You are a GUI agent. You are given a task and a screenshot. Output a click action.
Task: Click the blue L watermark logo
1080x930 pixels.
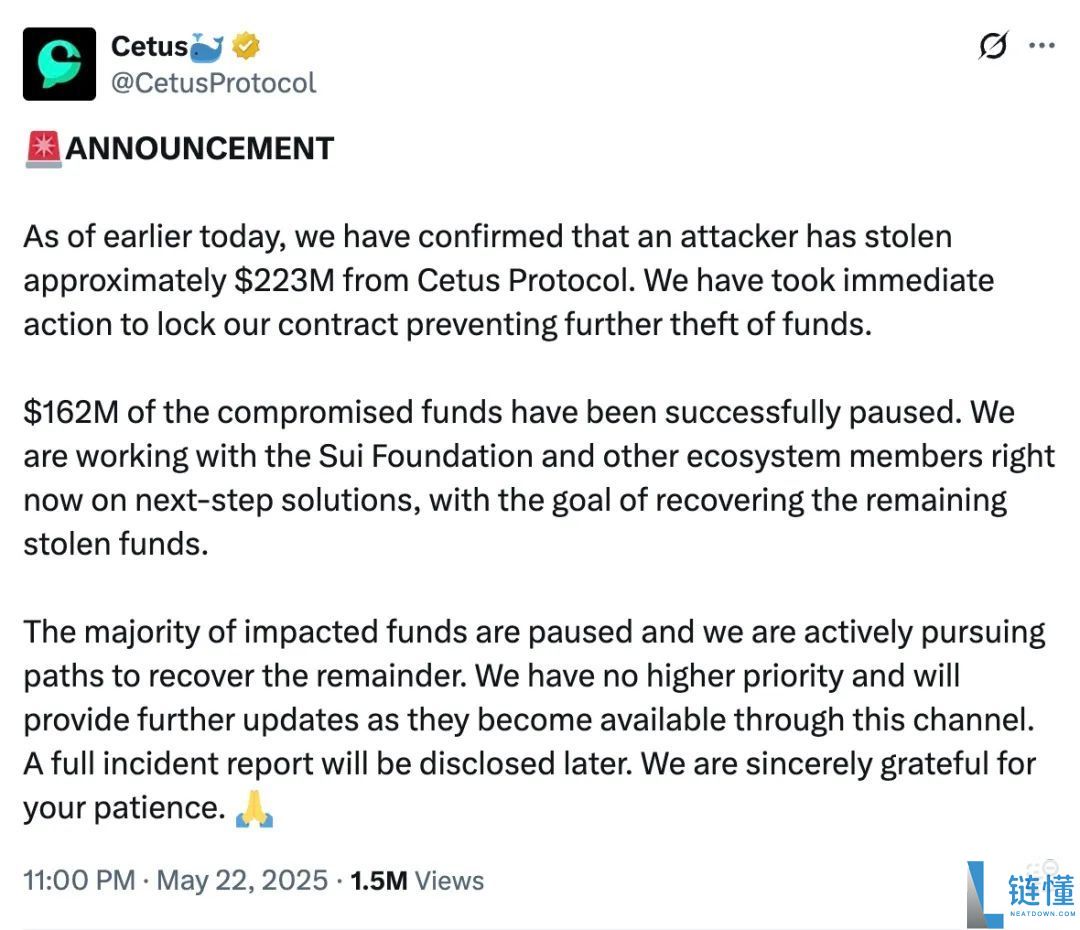pos(984,894)
